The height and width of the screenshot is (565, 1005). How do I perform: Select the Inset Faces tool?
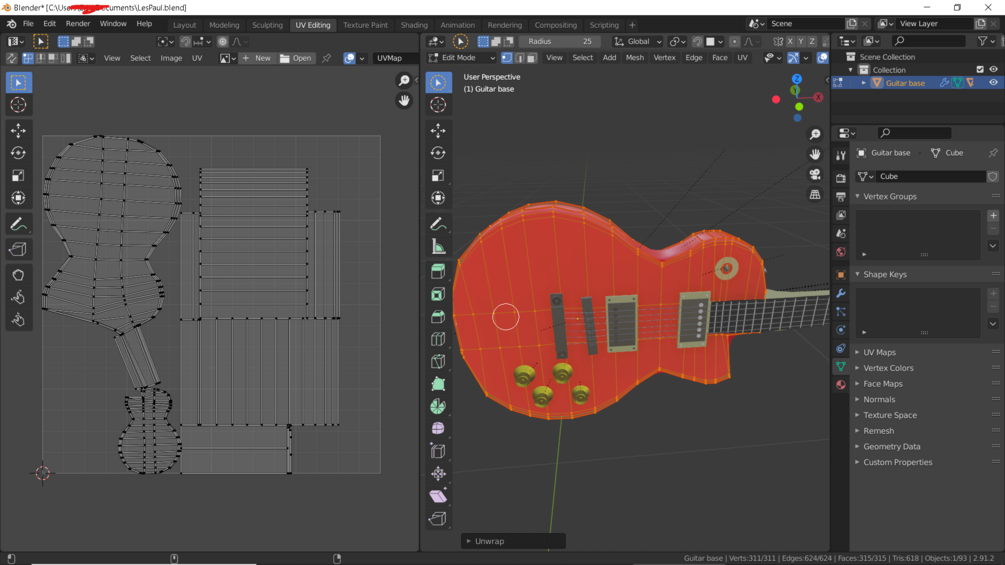[438, 294]
